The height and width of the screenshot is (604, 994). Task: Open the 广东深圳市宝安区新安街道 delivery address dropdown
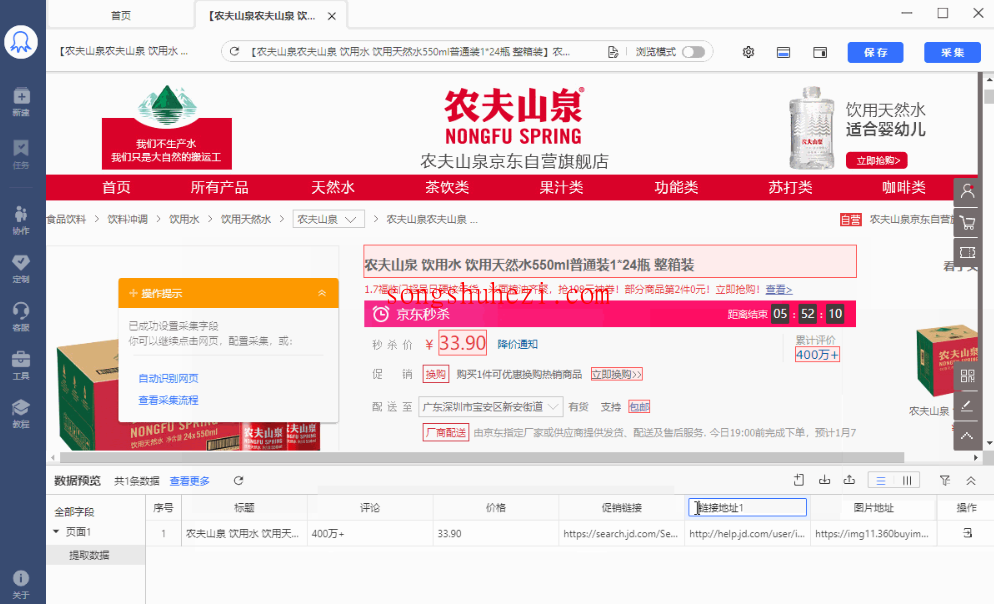tap(490, 407)
